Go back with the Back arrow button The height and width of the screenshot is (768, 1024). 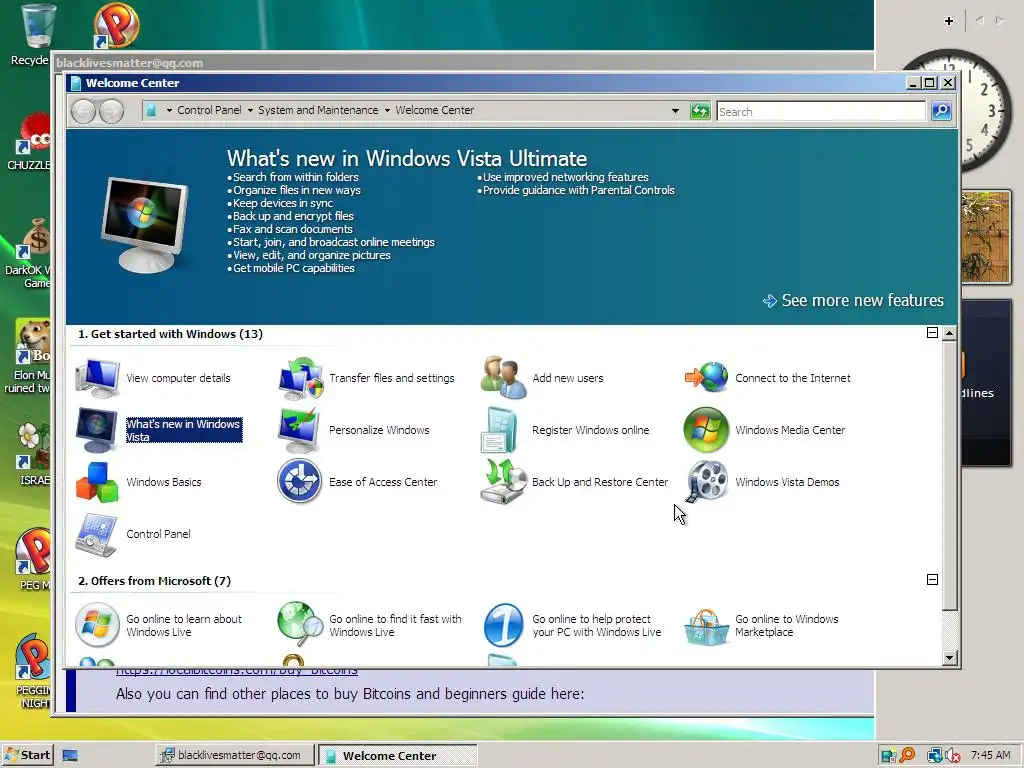click(x=84, y=111)
